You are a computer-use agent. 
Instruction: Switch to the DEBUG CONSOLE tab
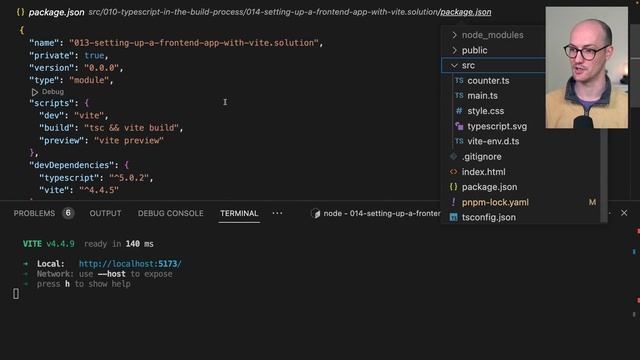click(171, 213)
